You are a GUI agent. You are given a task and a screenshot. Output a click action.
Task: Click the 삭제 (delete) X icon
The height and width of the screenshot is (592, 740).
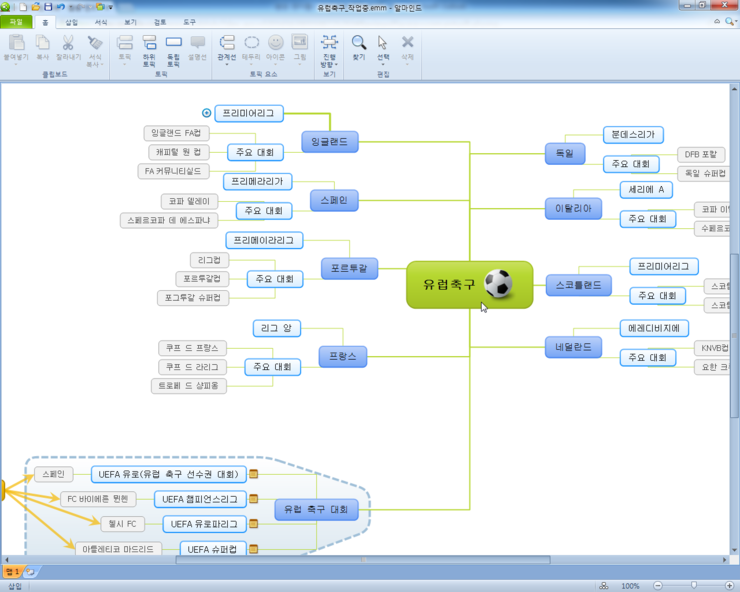(407, 46)
